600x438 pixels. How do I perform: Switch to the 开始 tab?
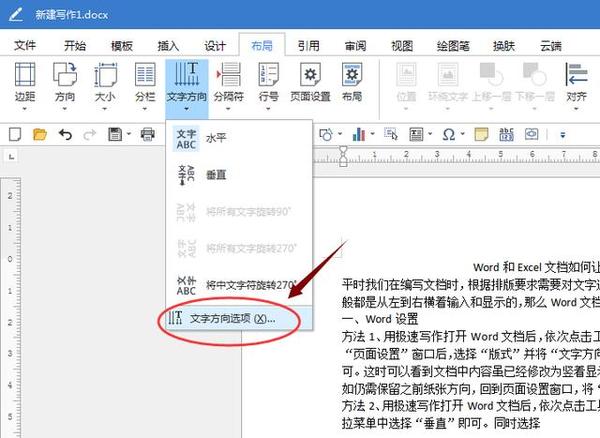[x=75, y=46]
